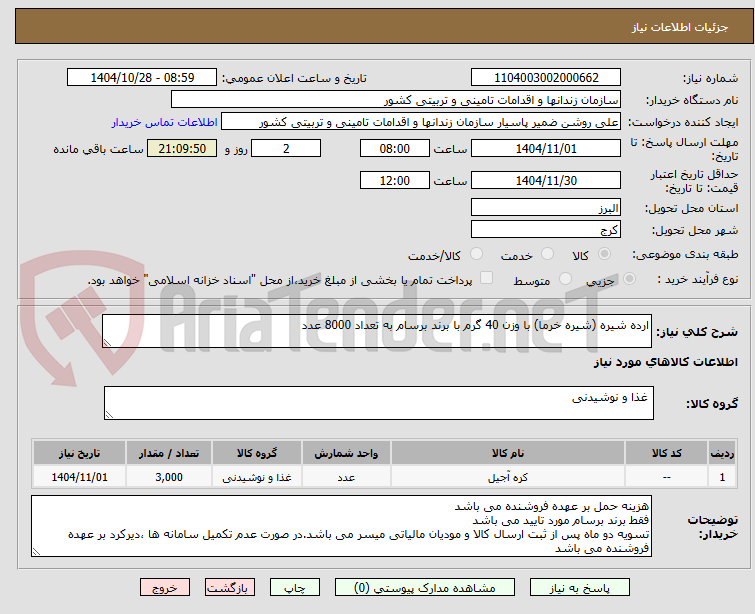Click the table date cell 1404/11/01
Image resolution: width=755 pixels, height=614 pixels.
click(x=79, y=477)
